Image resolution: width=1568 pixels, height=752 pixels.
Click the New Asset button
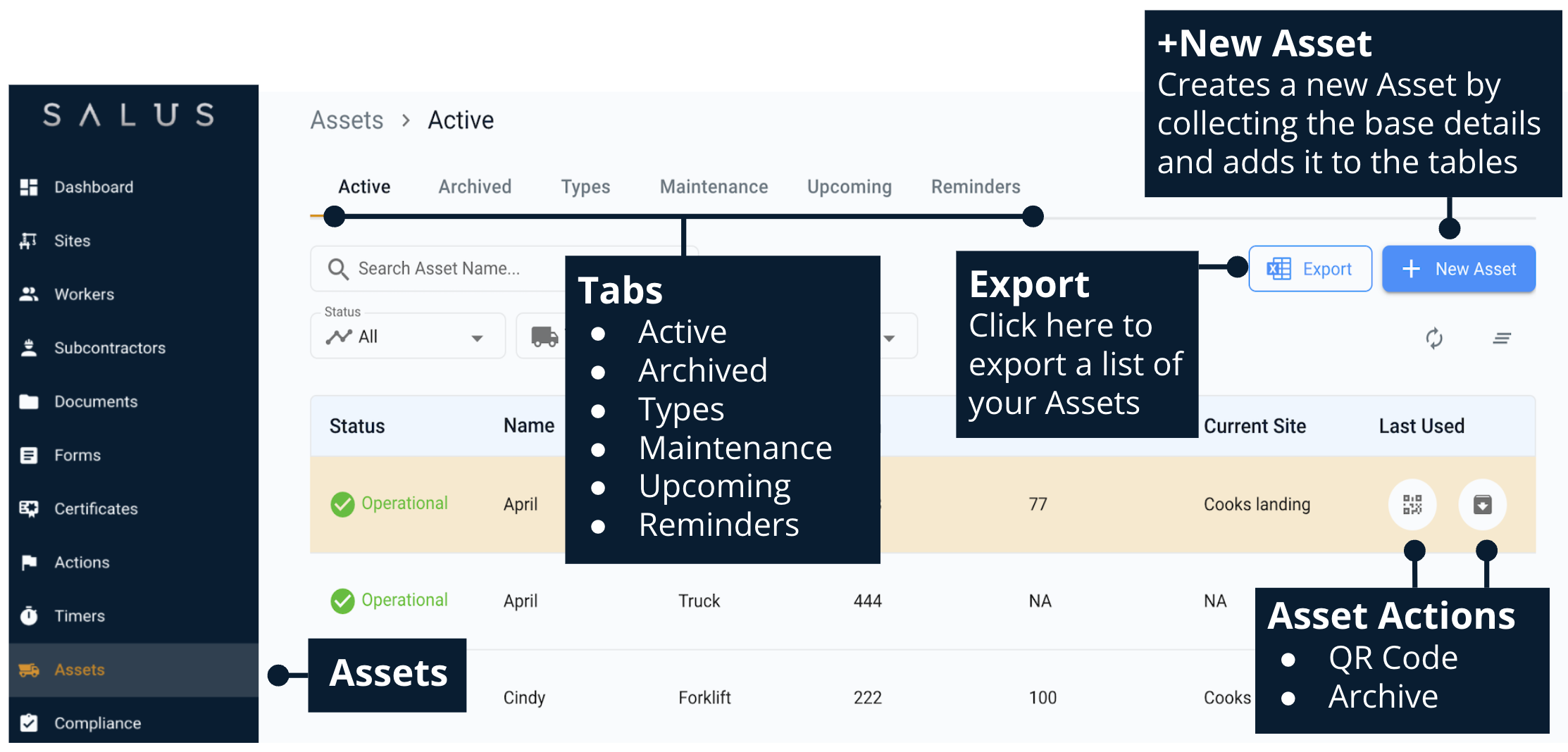[1458, 269]
